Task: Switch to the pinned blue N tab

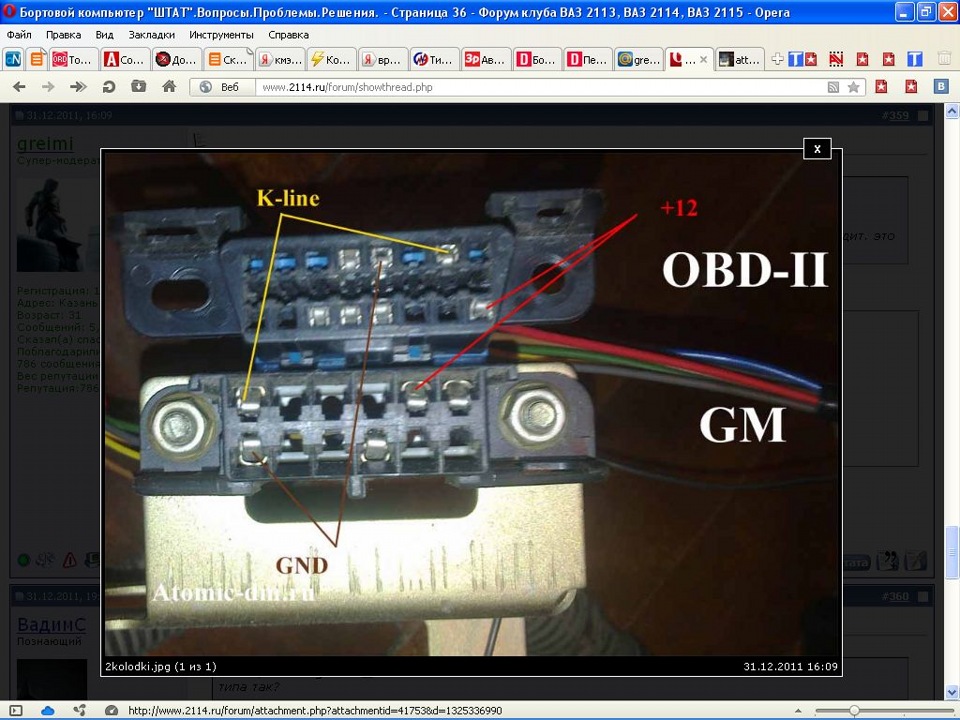Action: (x=13, y=59)
